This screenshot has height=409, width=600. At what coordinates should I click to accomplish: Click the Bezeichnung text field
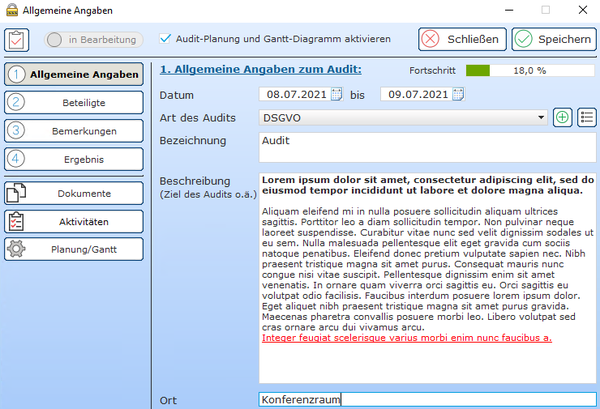427,147
